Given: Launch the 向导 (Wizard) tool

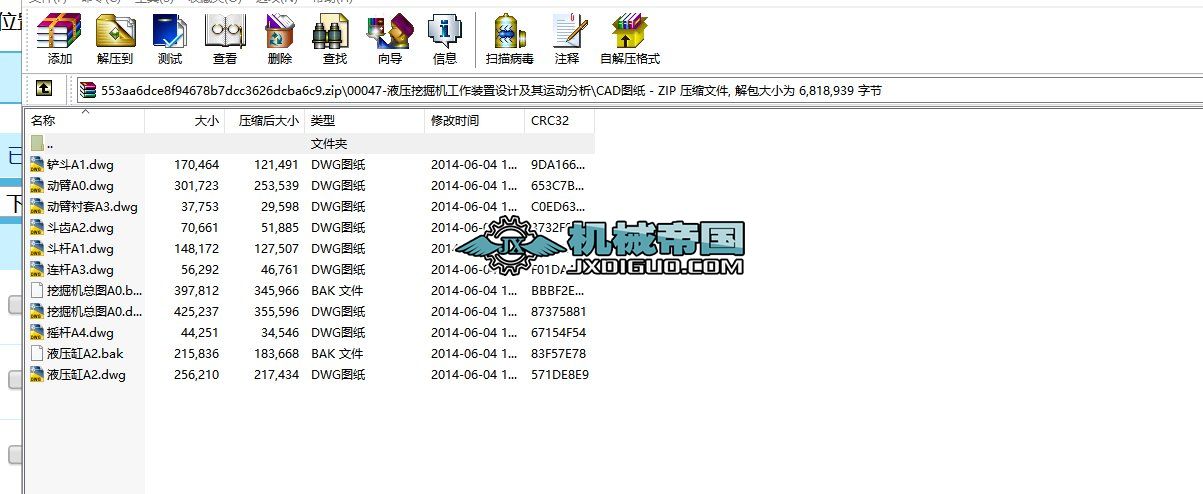Looking at the screenshot, I should (390, 40).
